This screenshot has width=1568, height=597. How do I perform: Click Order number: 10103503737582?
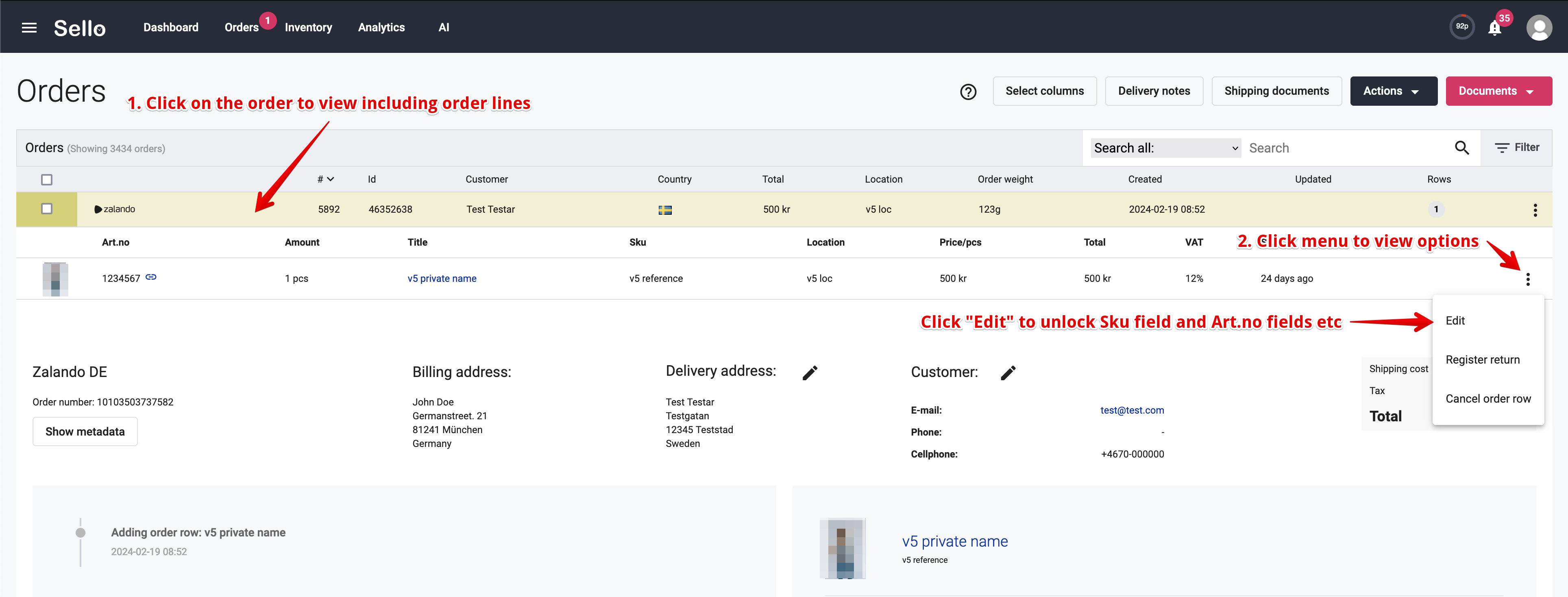click(x=103, y=402)
